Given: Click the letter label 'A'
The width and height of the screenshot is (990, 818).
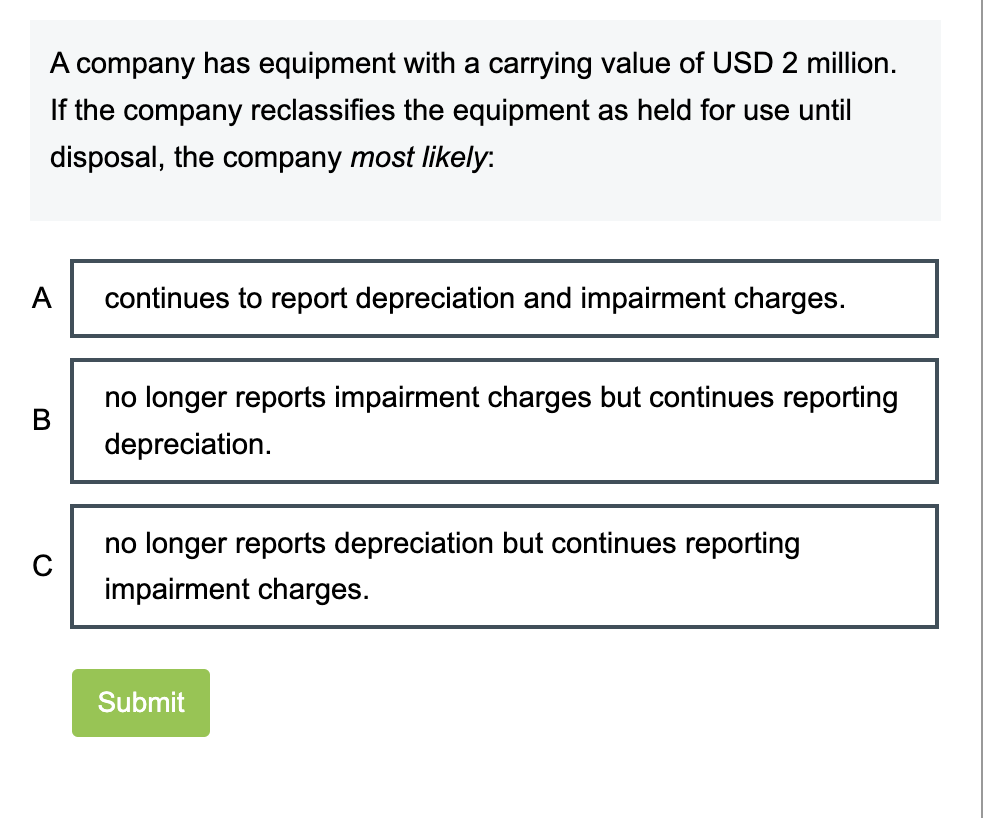Looking at the screenshot, I should point(41,298).
